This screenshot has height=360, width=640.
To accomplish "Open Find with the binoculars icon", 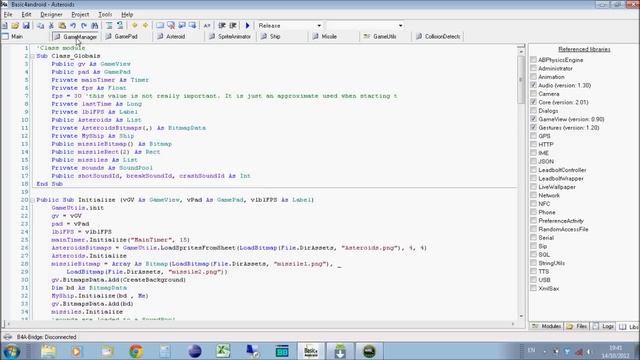I will click(94, 25).
